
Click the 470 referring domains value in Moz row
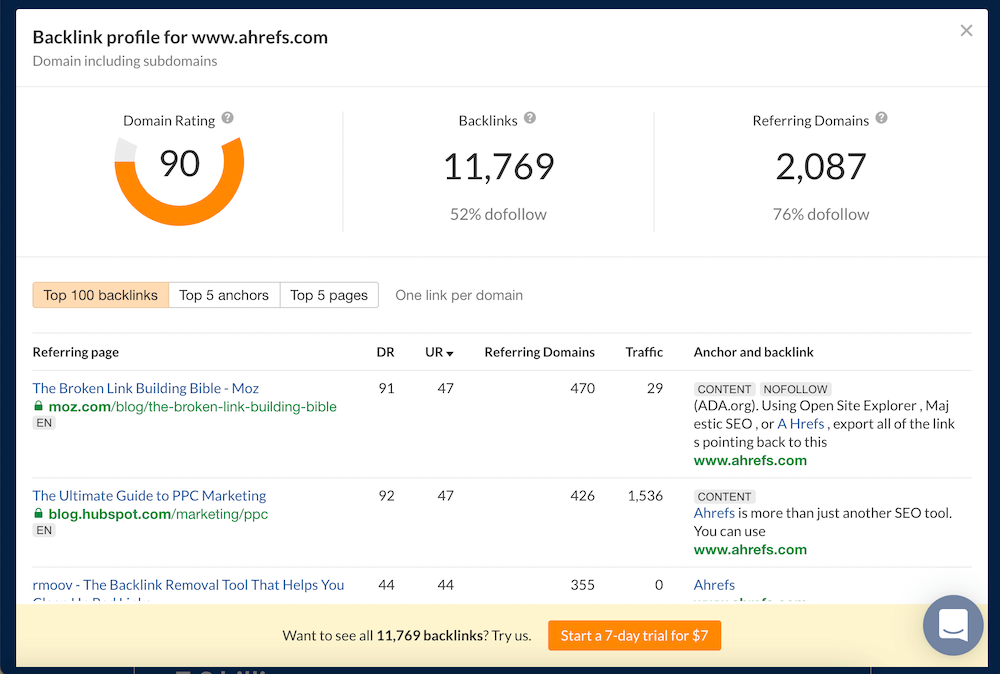click(x=582, y=388)
